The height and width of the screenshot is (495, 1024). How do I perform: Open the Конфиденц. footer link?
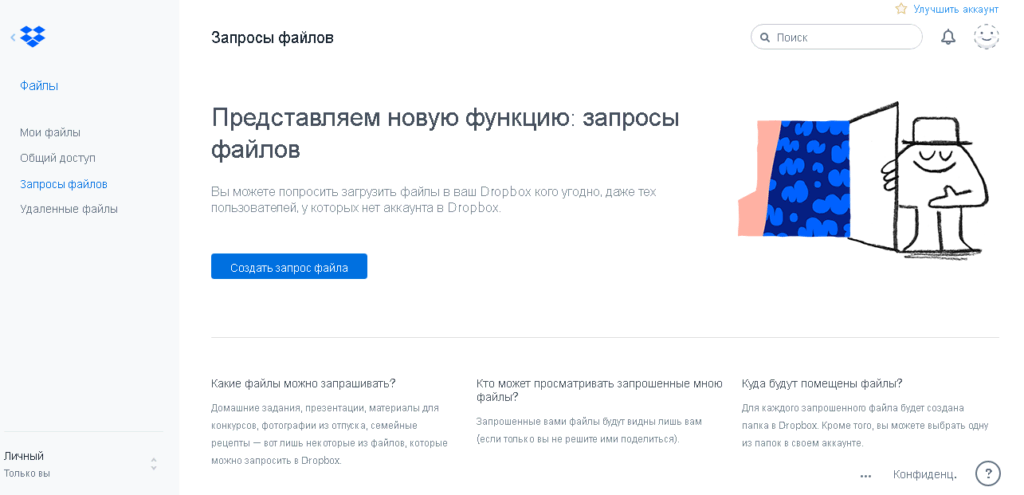click(924, 475)
